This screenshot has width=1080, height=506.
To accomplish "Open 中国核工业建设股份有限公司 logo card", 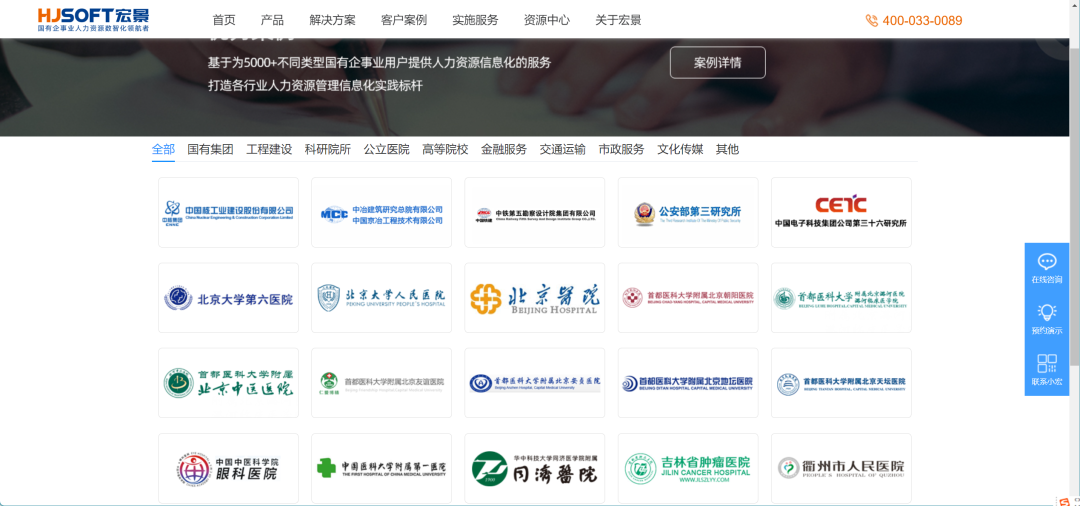I will [x=229, y=213].
